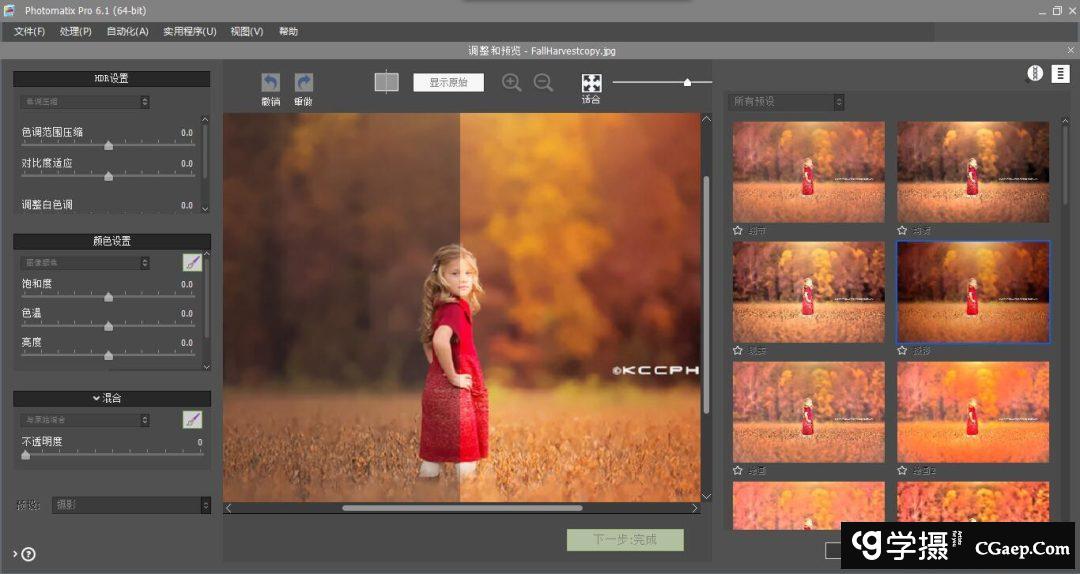Click the redo (重做) arrow icon

coord(303,83)
